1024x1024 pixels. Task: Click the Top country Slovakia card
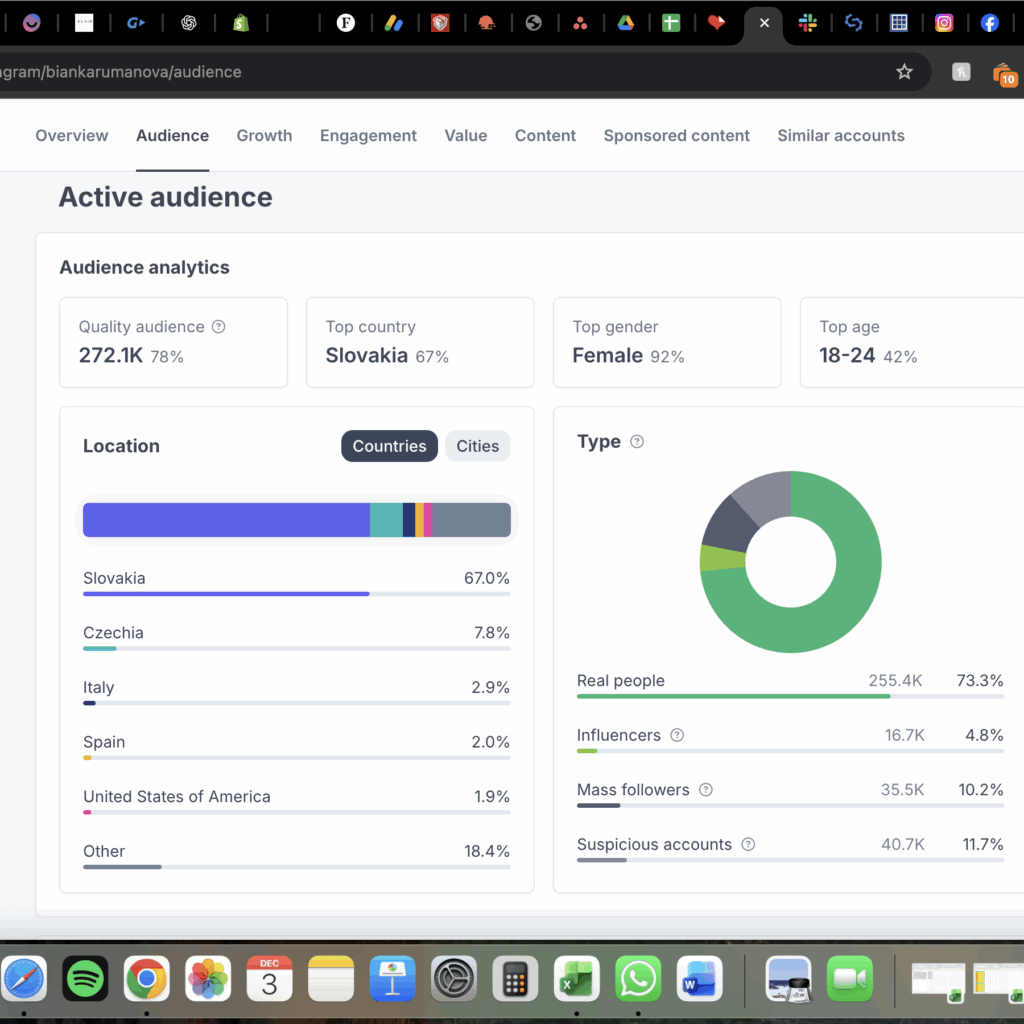[420, 342]
